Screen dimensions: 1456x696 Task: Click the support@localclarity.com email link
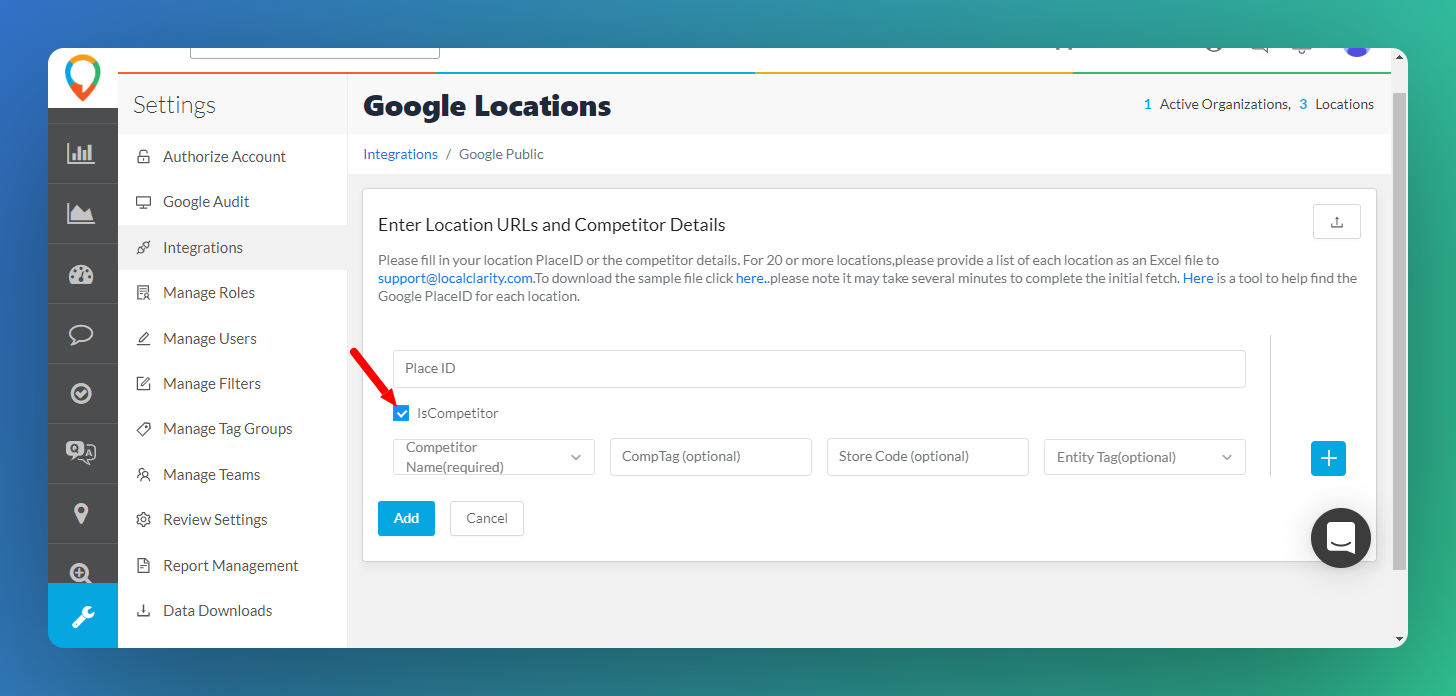click(455, 278)
